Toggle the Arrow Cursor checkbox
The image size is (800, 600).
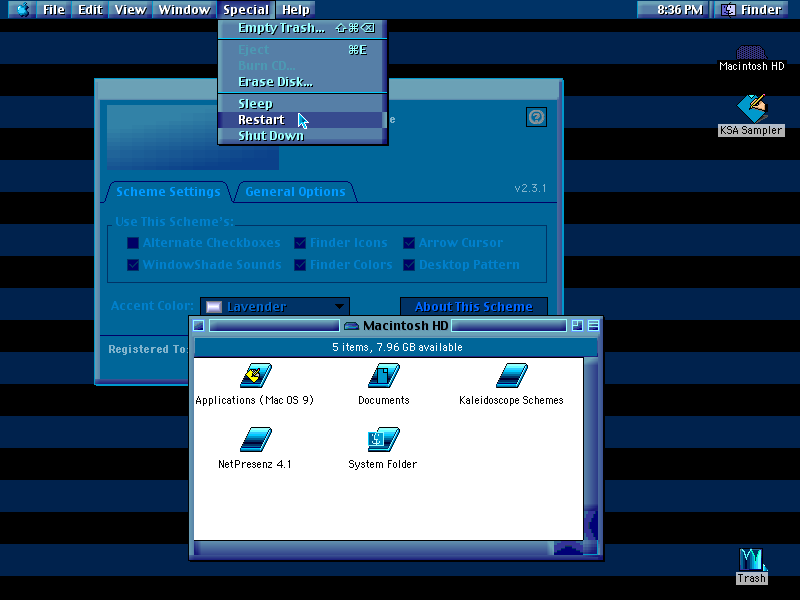pyautogui.click(x=409, y=243)
